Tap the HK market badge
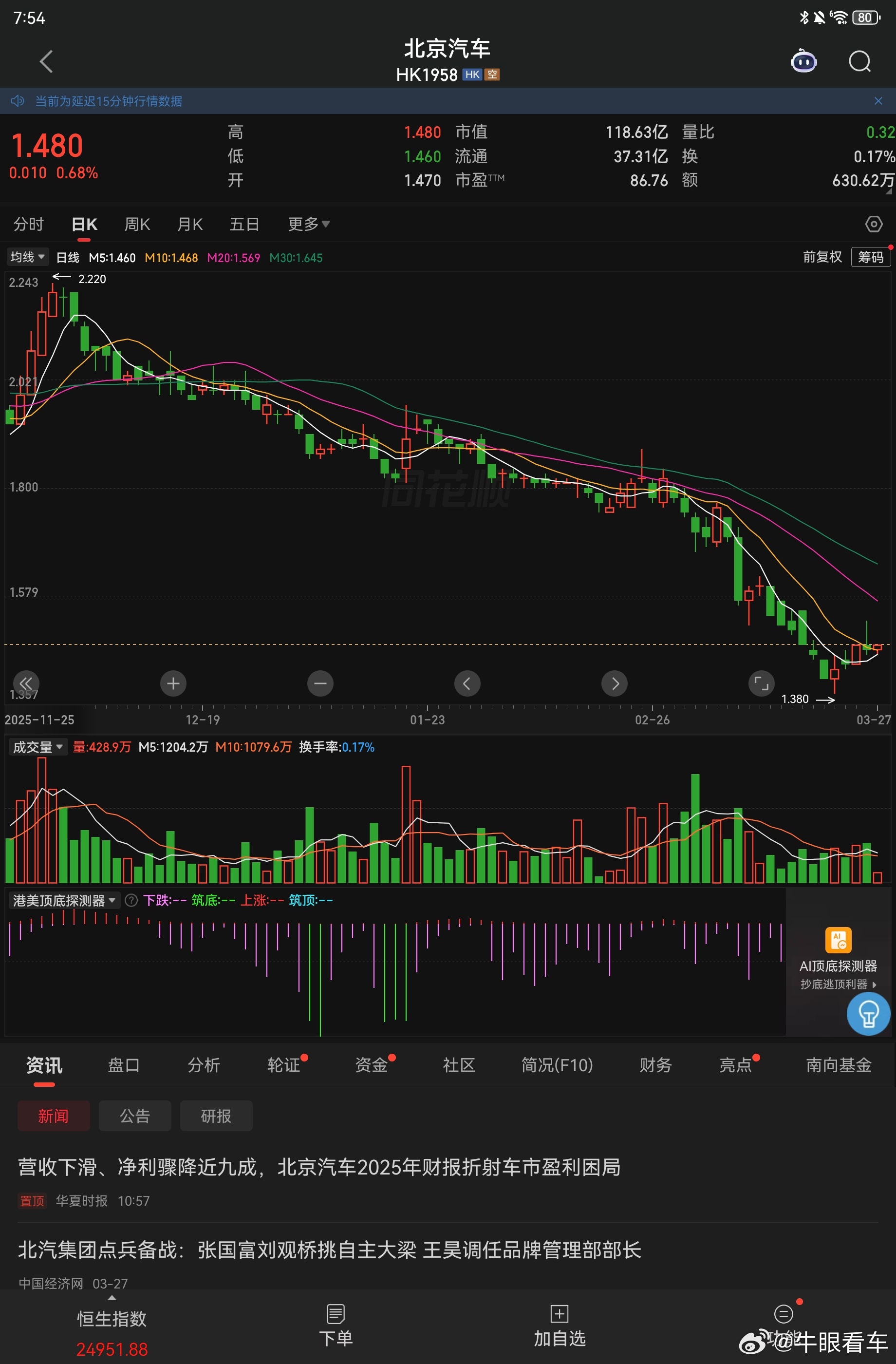The height and width of the screenshot is (1364, 896). 472,75
